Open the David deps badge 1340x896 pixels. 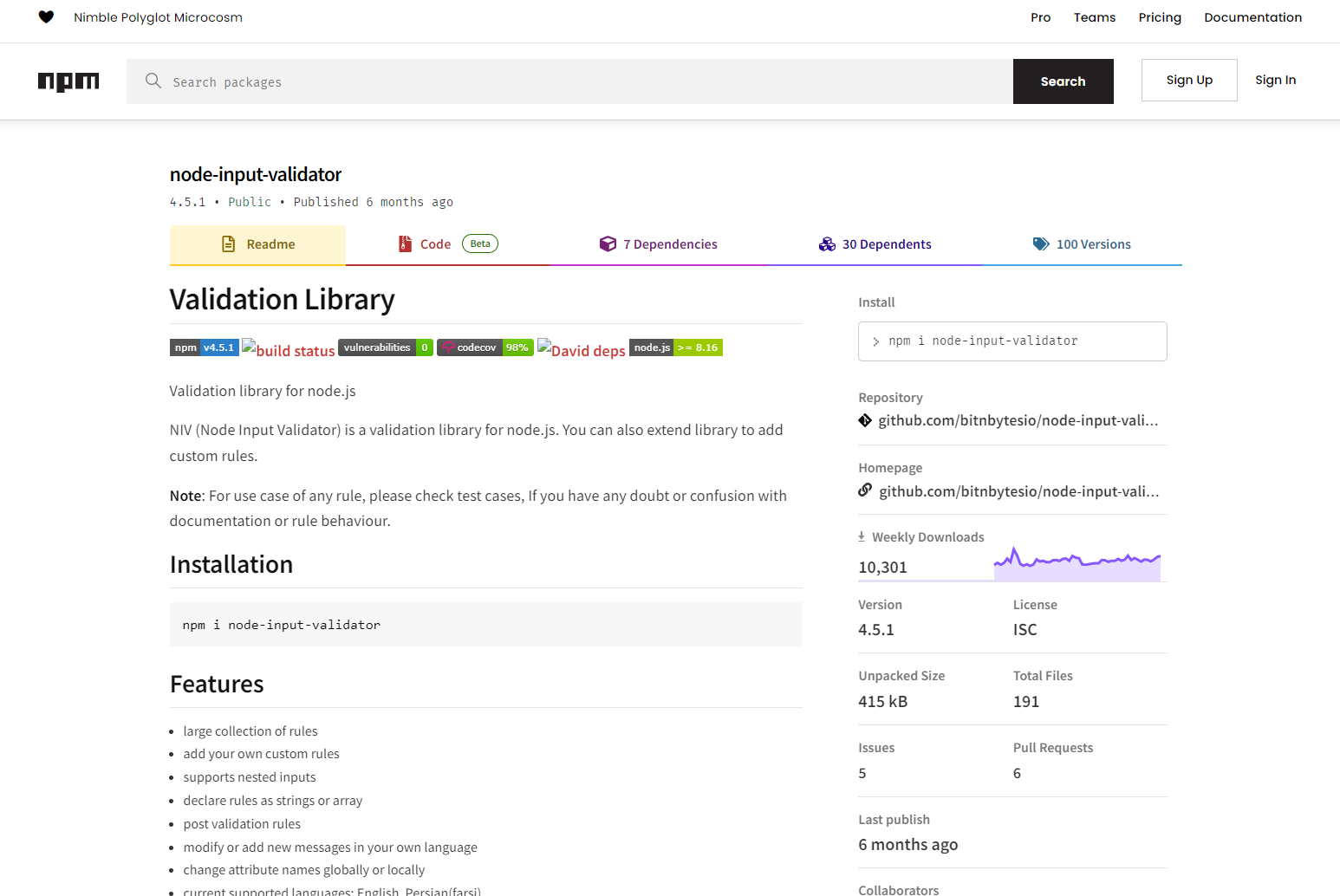pos(582,348)
